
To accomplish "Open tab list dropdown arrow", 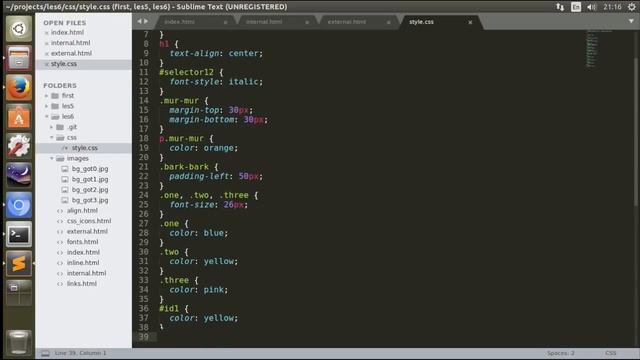I will pyautogui.click(x=631, y=21).
